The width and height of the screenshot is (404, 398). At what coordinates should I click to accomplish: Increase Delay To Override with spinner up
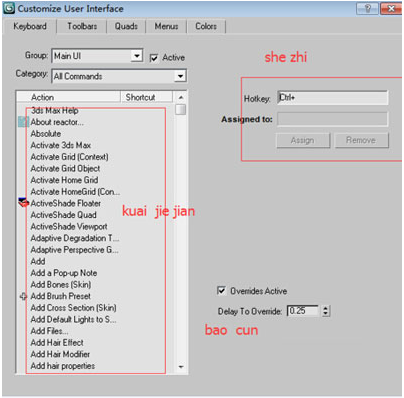pos(326,308)
